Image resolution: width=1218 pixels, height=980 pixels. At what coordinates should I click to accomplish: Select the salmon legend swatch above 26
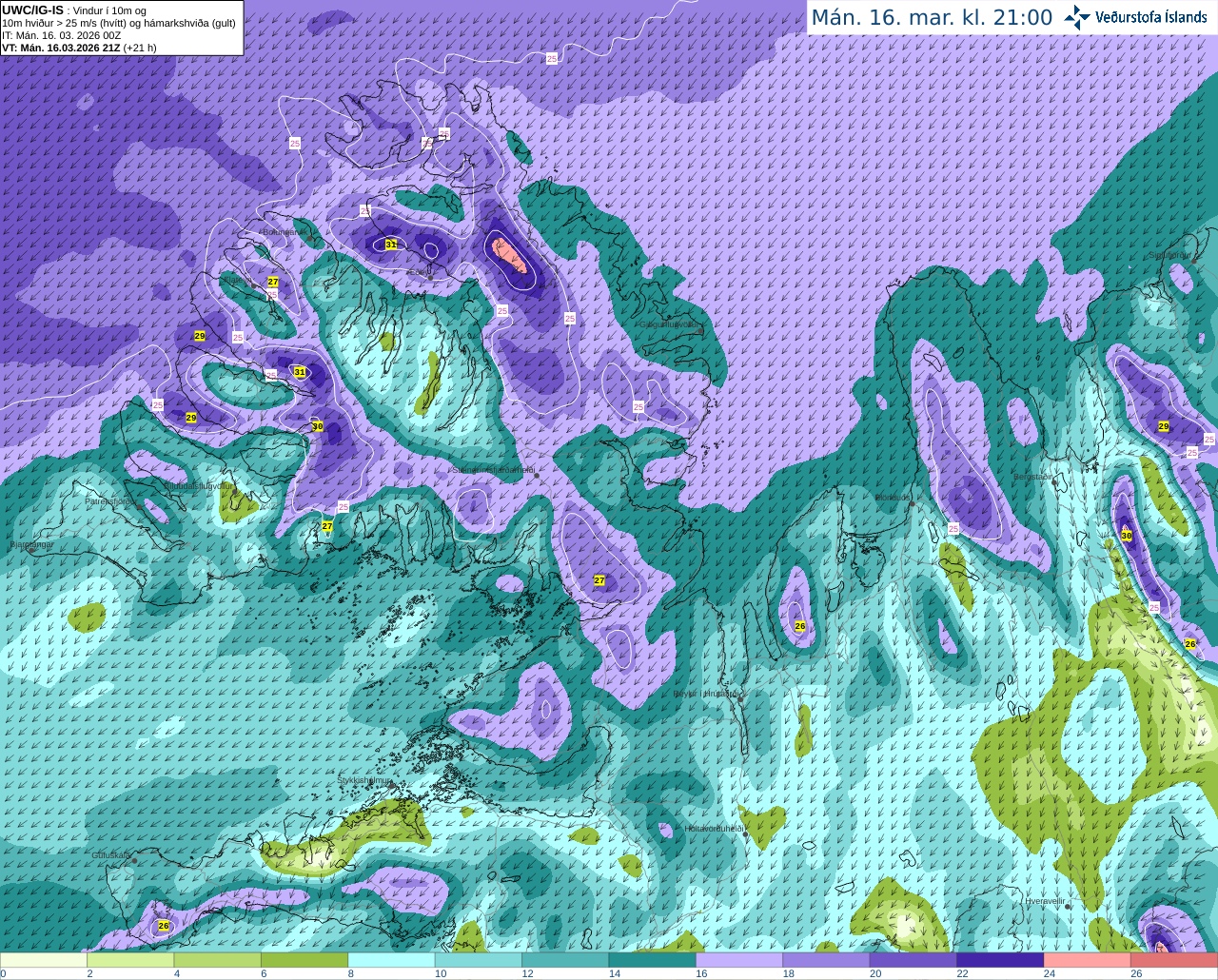(1175, 960)
